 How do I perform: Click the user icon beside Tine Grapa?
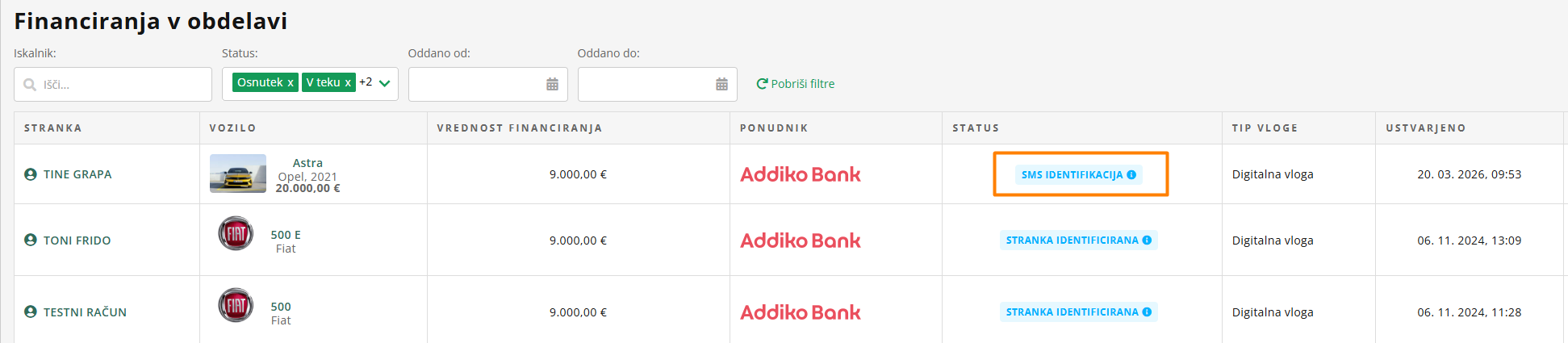tap(31, 174)
